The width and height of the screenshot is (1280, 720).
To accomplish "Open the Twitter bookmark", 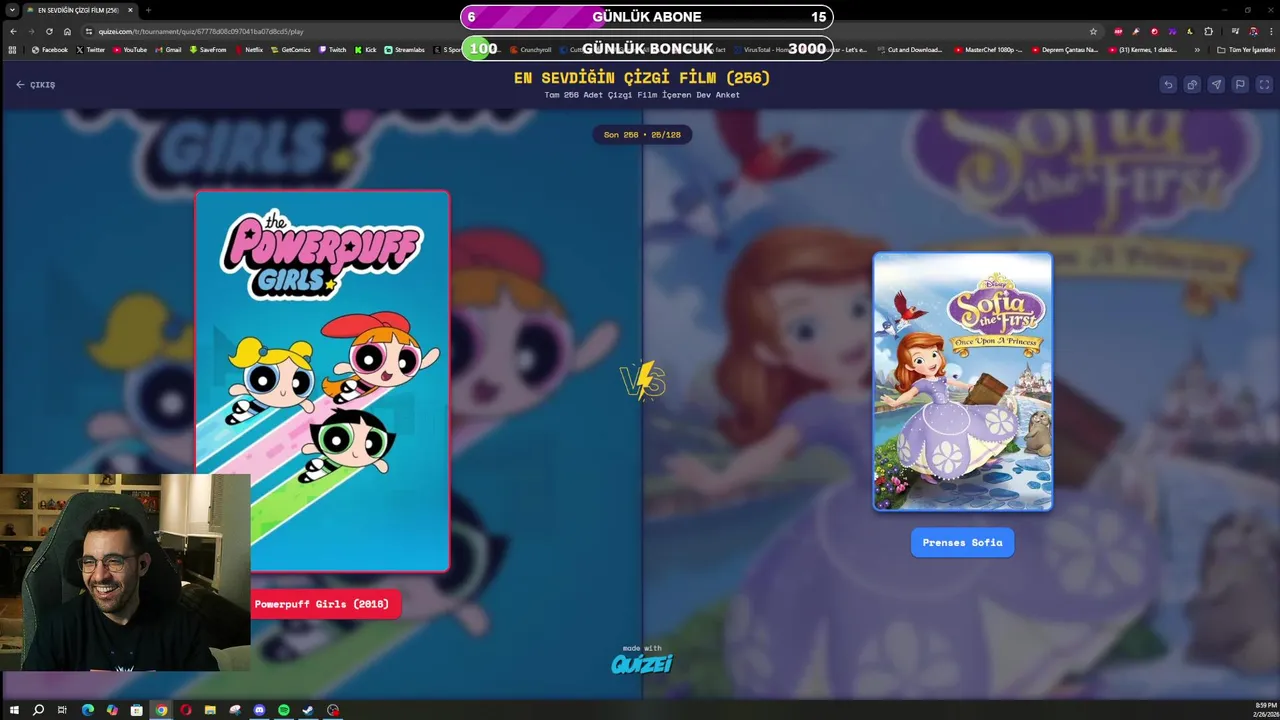I will (x=90, y=49).
